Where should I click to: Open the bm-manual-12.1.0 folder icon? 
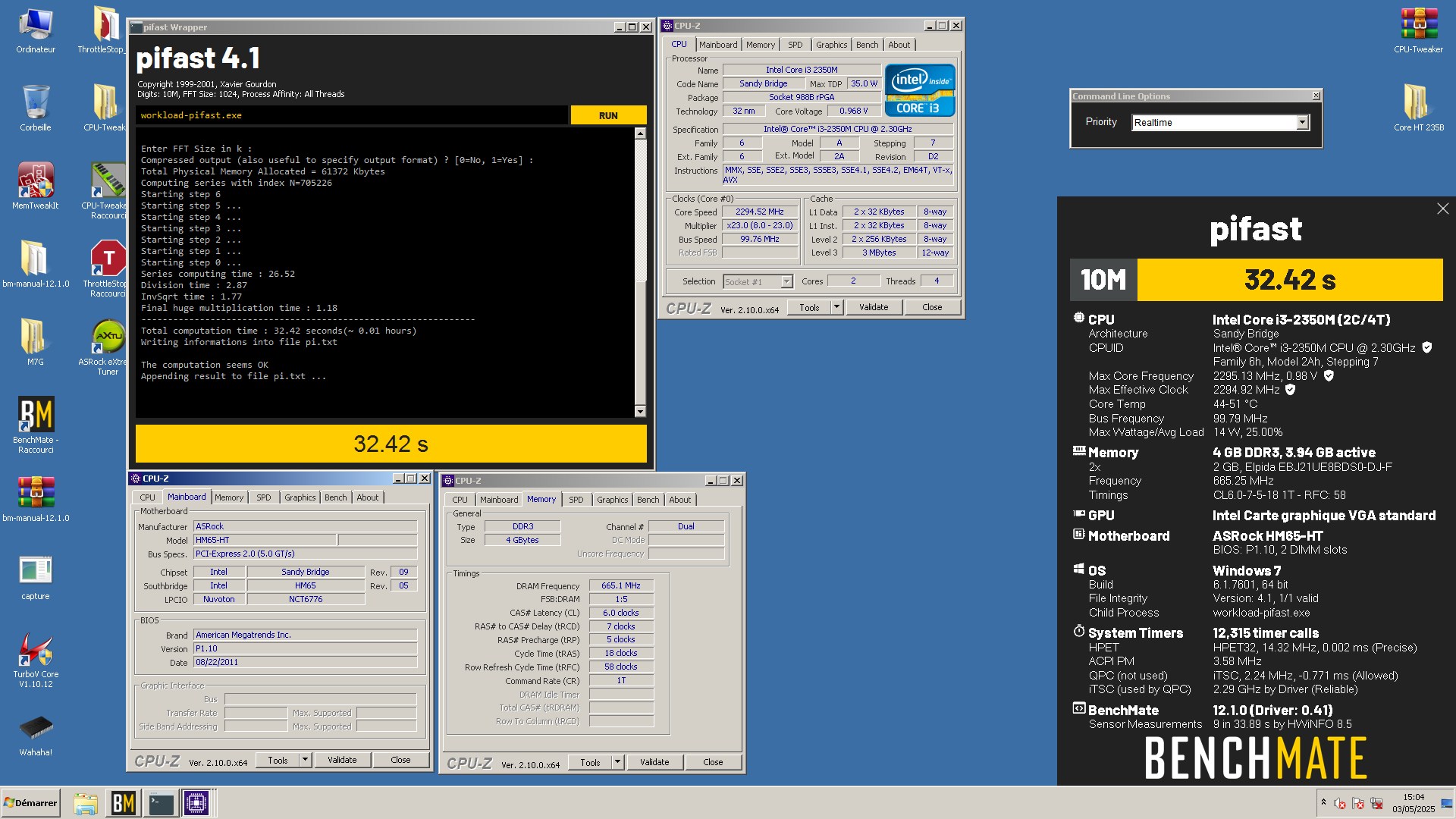click(36, 264)
